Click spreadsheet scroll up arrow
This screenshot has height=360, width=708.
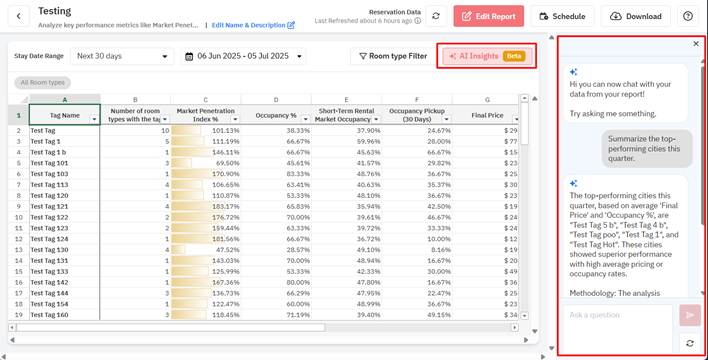coord(524,98)
